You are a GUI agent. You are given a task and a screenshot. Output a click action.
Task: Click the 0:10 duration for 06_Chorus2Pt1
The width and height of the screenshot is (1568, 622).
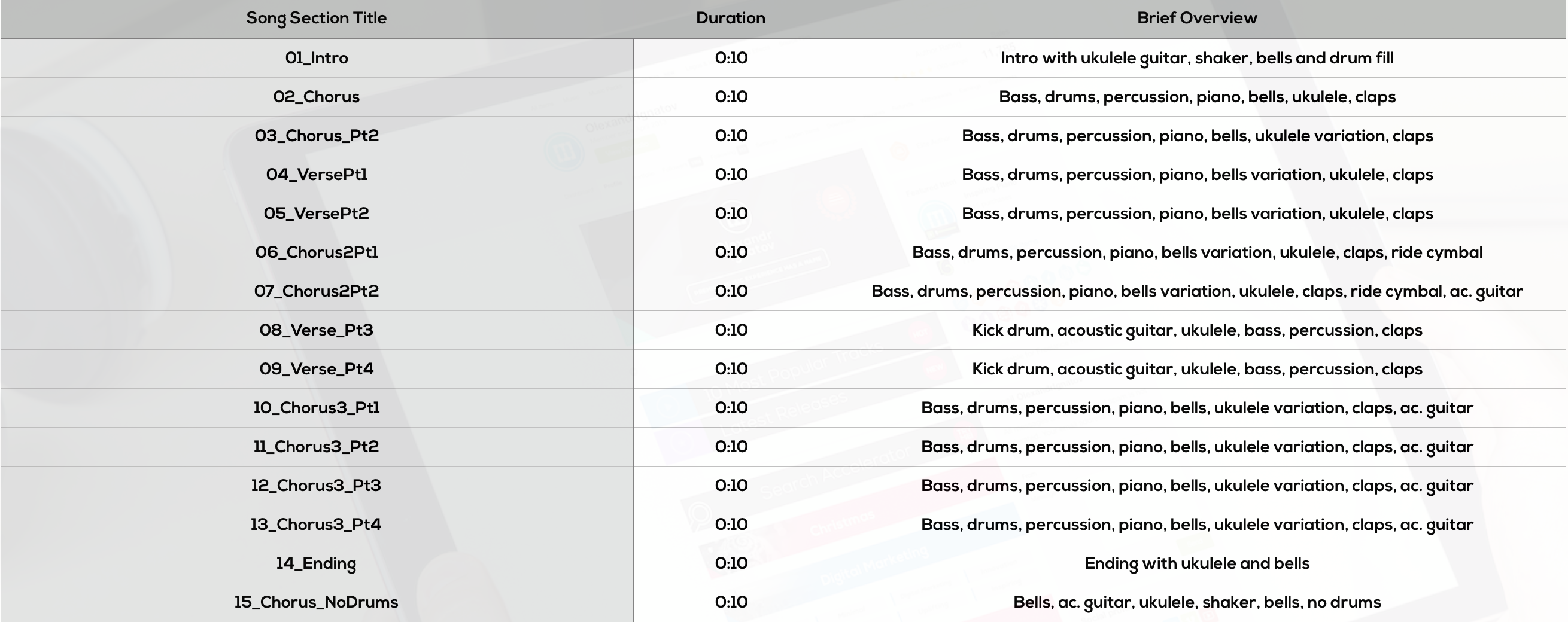pos(731,252)
